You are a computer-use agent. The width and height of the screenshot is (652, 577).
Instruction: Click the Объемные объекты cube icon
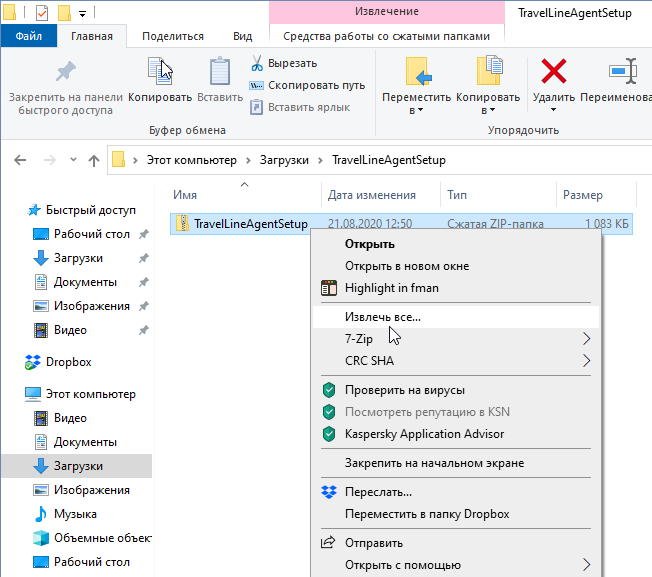pos(41,538)
